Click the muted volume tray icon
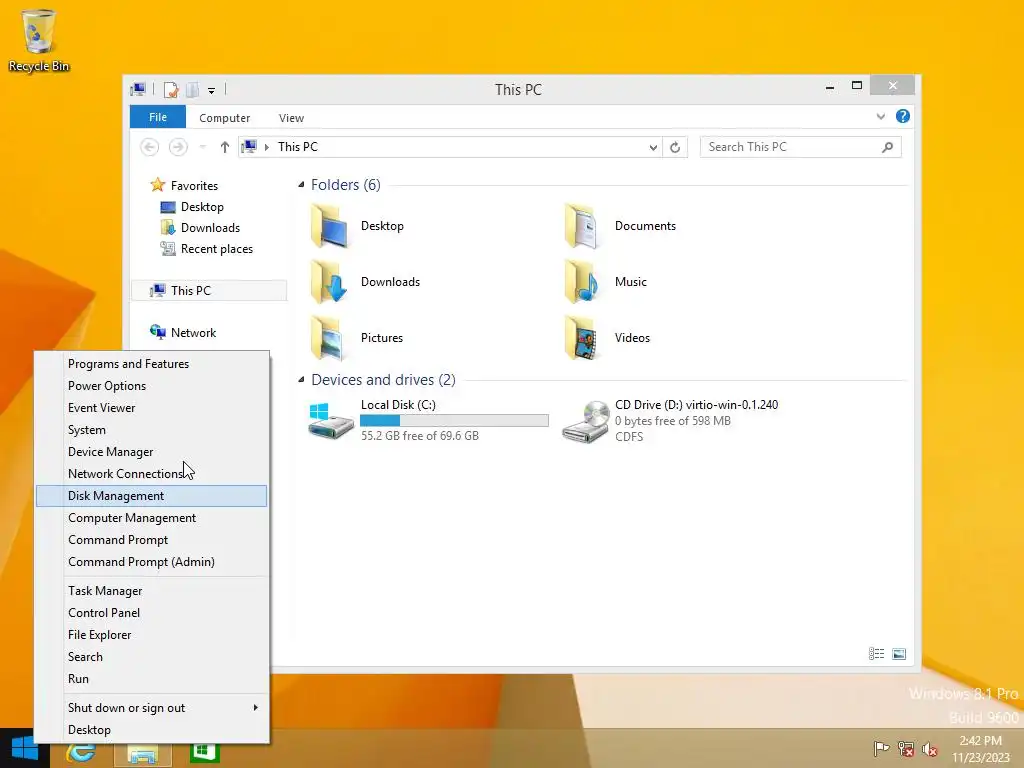Screen dimensions: 1024x768 point(929,748)
